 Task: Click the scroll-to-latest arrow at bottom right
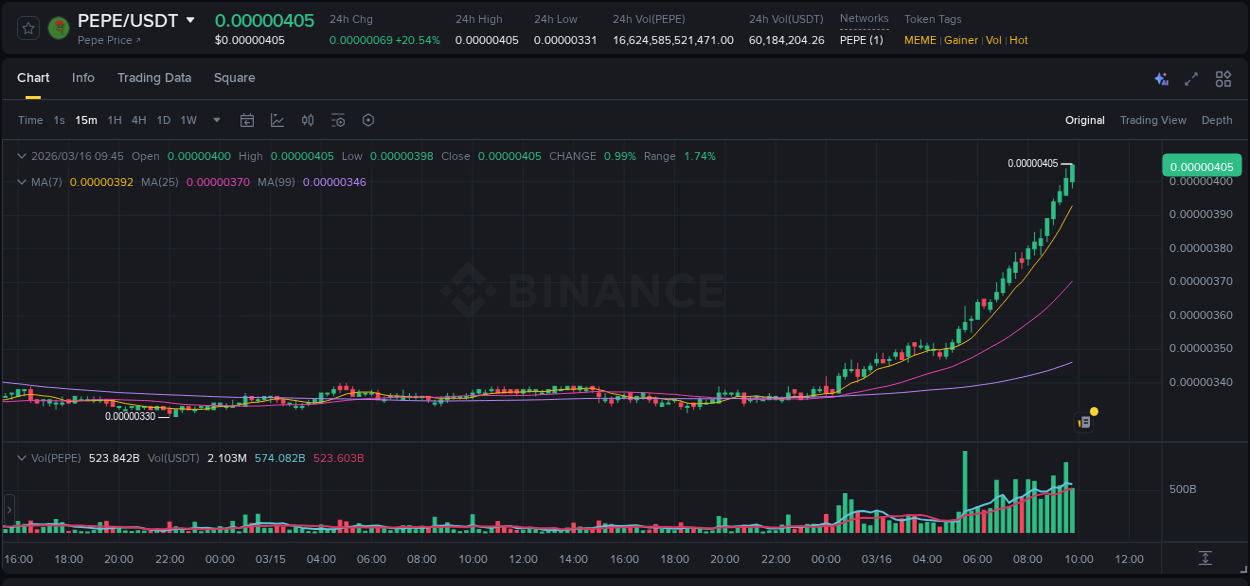(x=1204, y=560)
